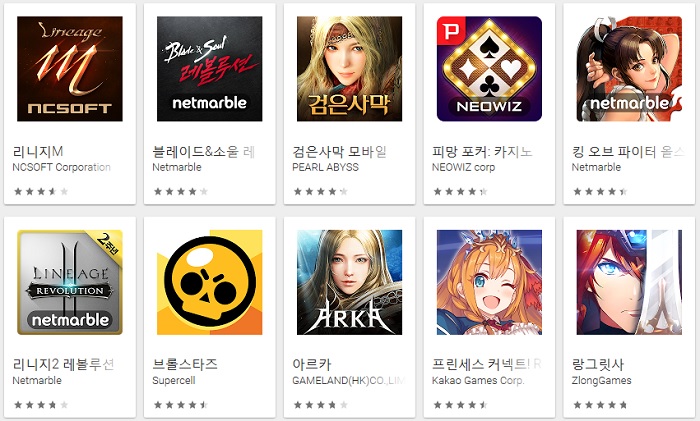Click the Kakao Games Corp. developer link
Viewport: 700px width, 421px height.
(x=478, y=380)
